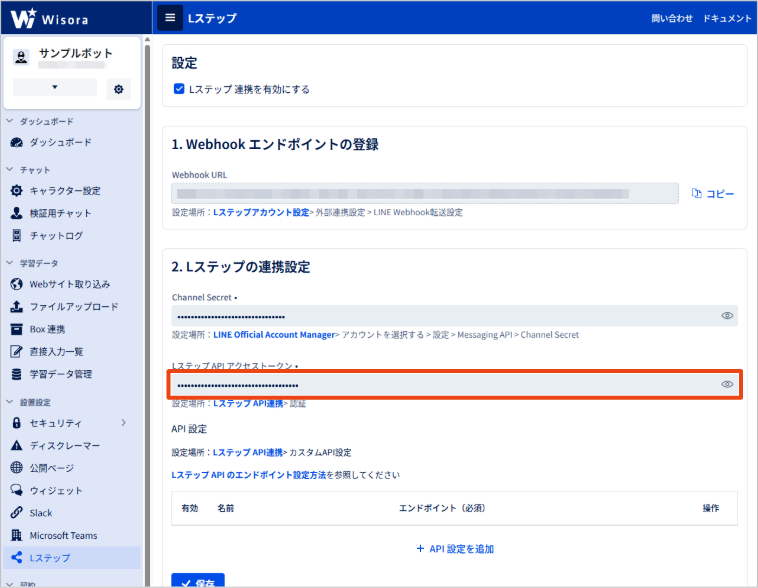Reveal the Channel Secret with eye icon

(727, 316)
